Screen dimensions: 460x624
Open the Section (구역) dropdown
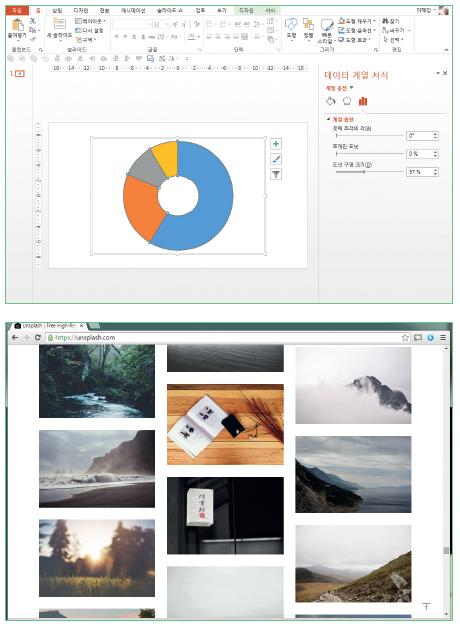[x=86, y=40]
